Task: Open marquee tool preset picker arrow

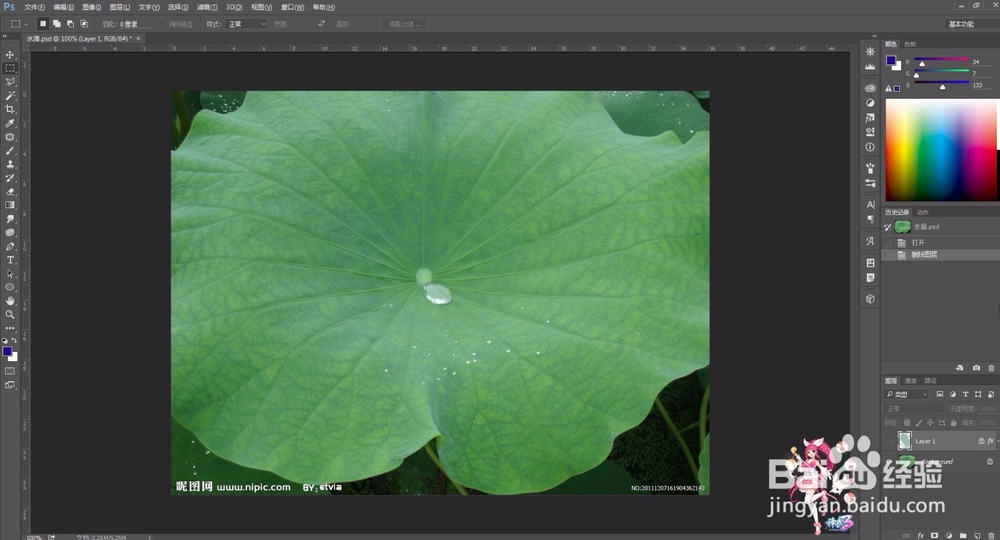Action: (26, 24)
